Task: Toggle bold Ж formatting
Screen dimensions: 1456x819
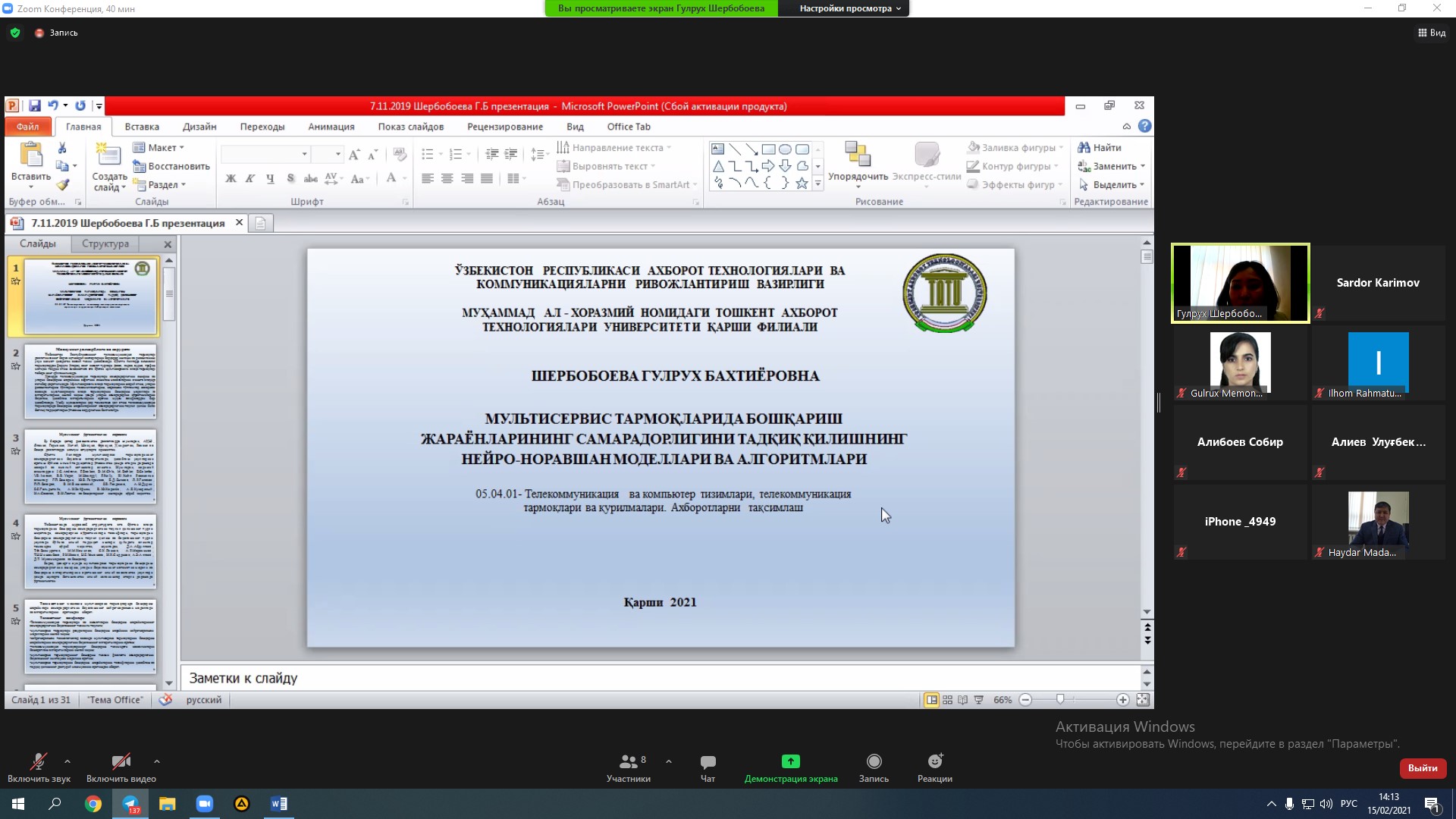Action: (231, 178)
